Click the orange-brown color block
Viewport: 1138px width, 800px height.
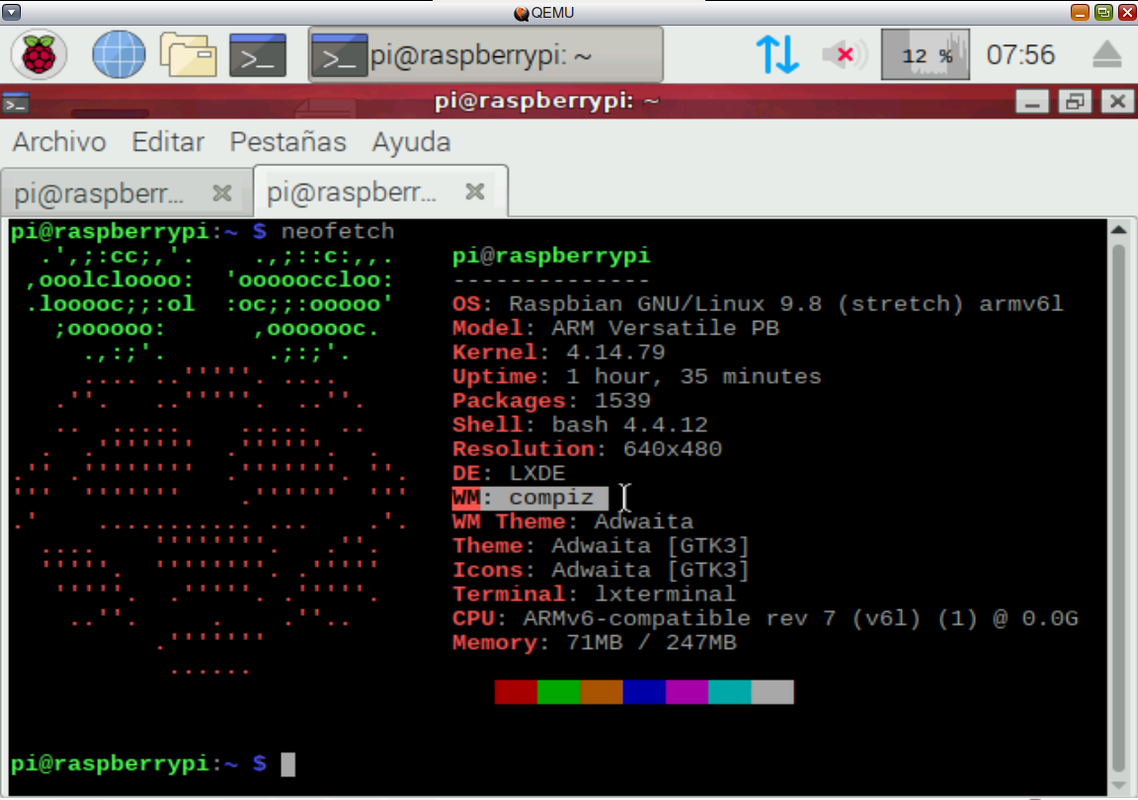[x=602, y=692]
